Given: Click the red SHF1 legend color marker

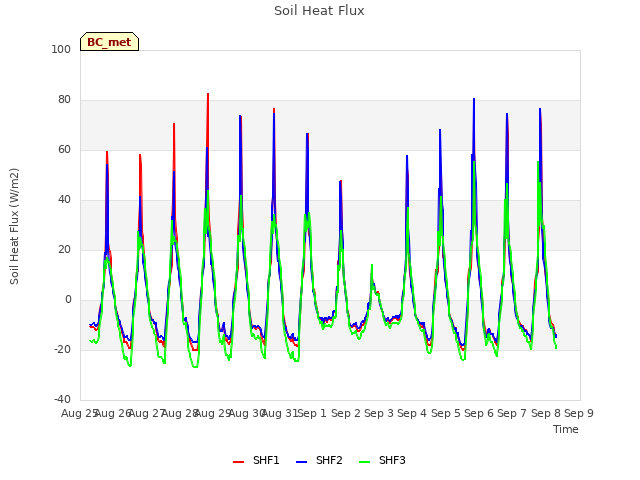Looking at the screenshot, I should point(238,462).
